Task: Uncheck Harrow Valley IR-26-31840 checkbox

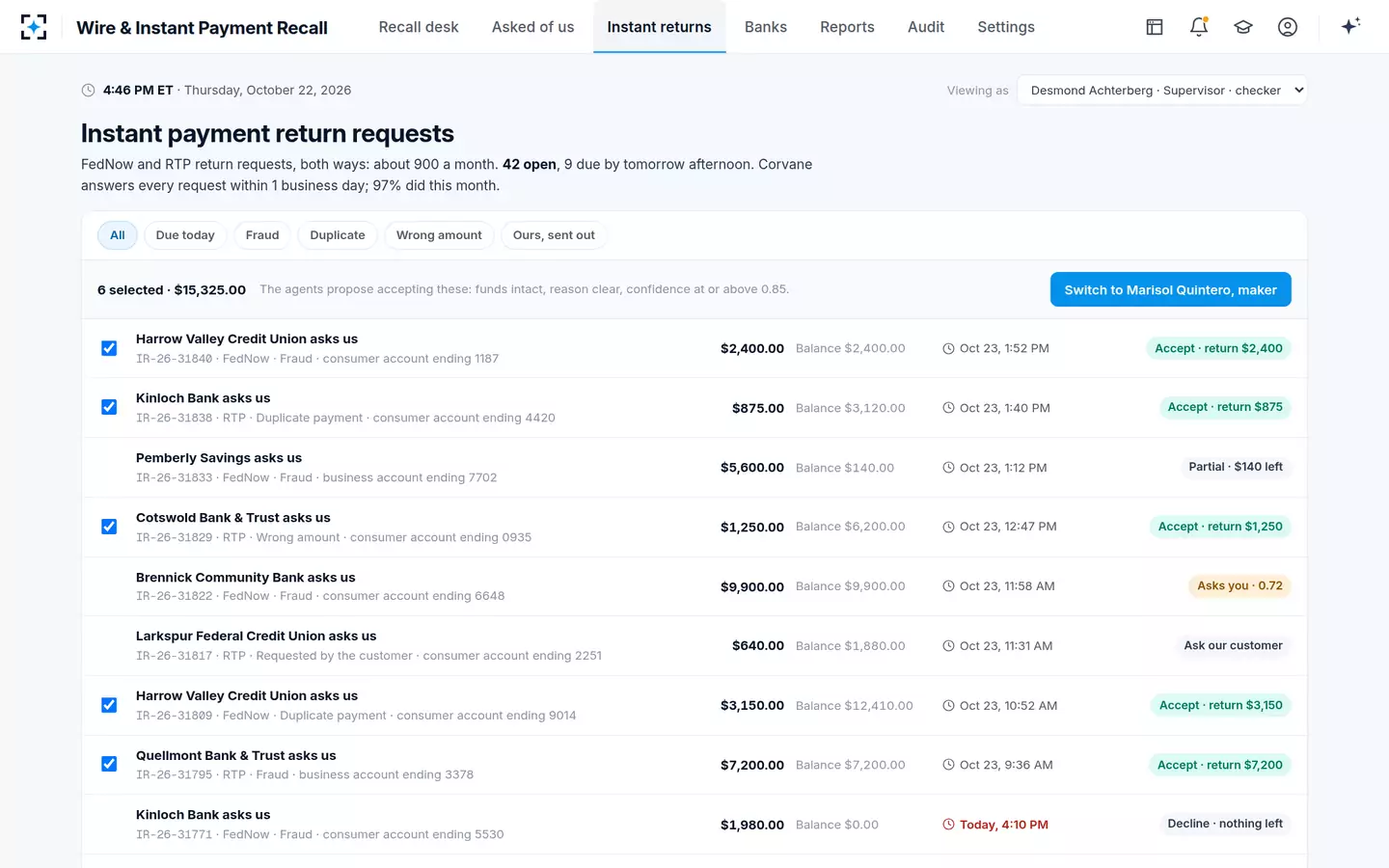Action: point(109,348)
